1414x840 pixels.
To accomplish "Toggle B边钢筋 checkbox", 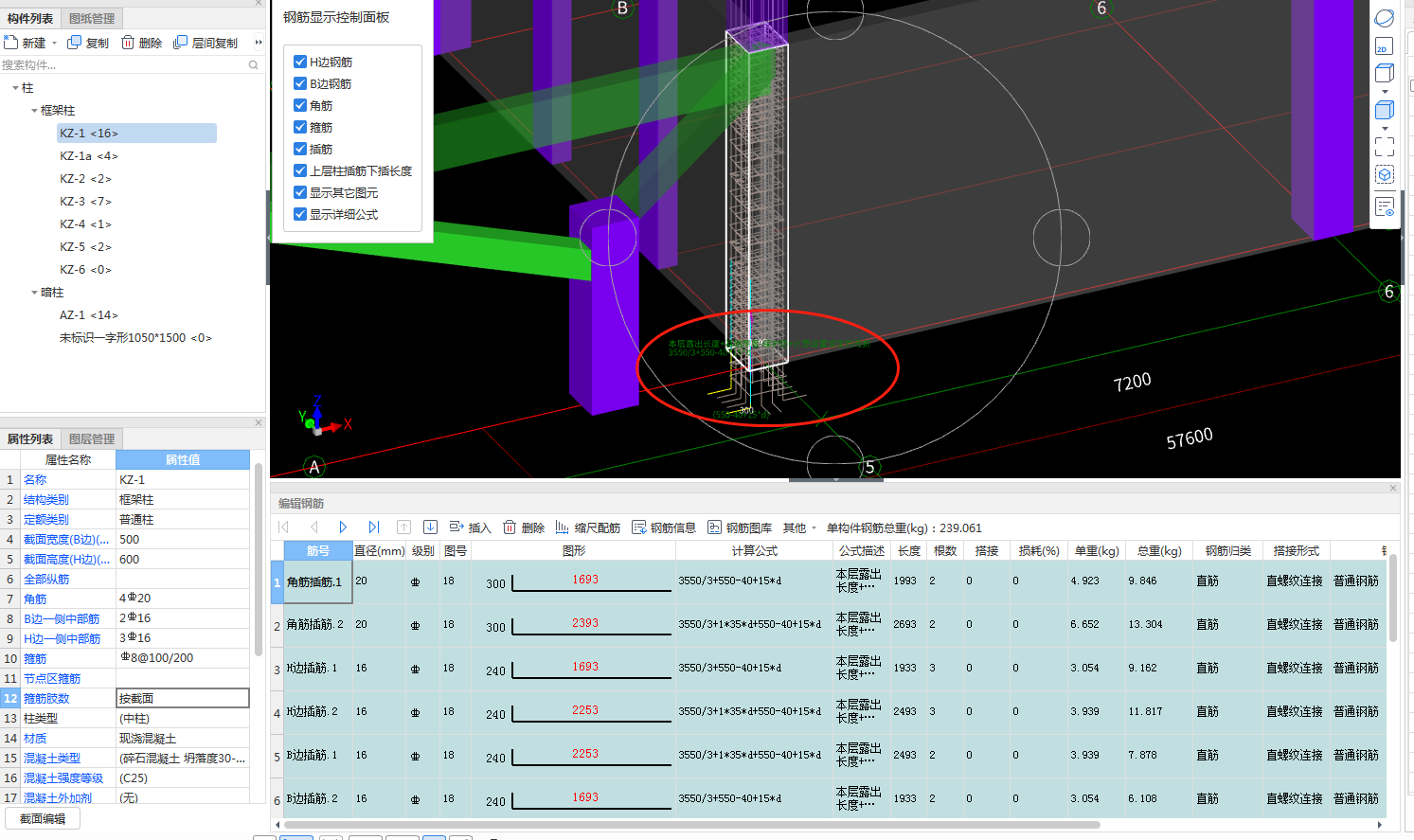I will pyautogui.click(x=300, y=83).
